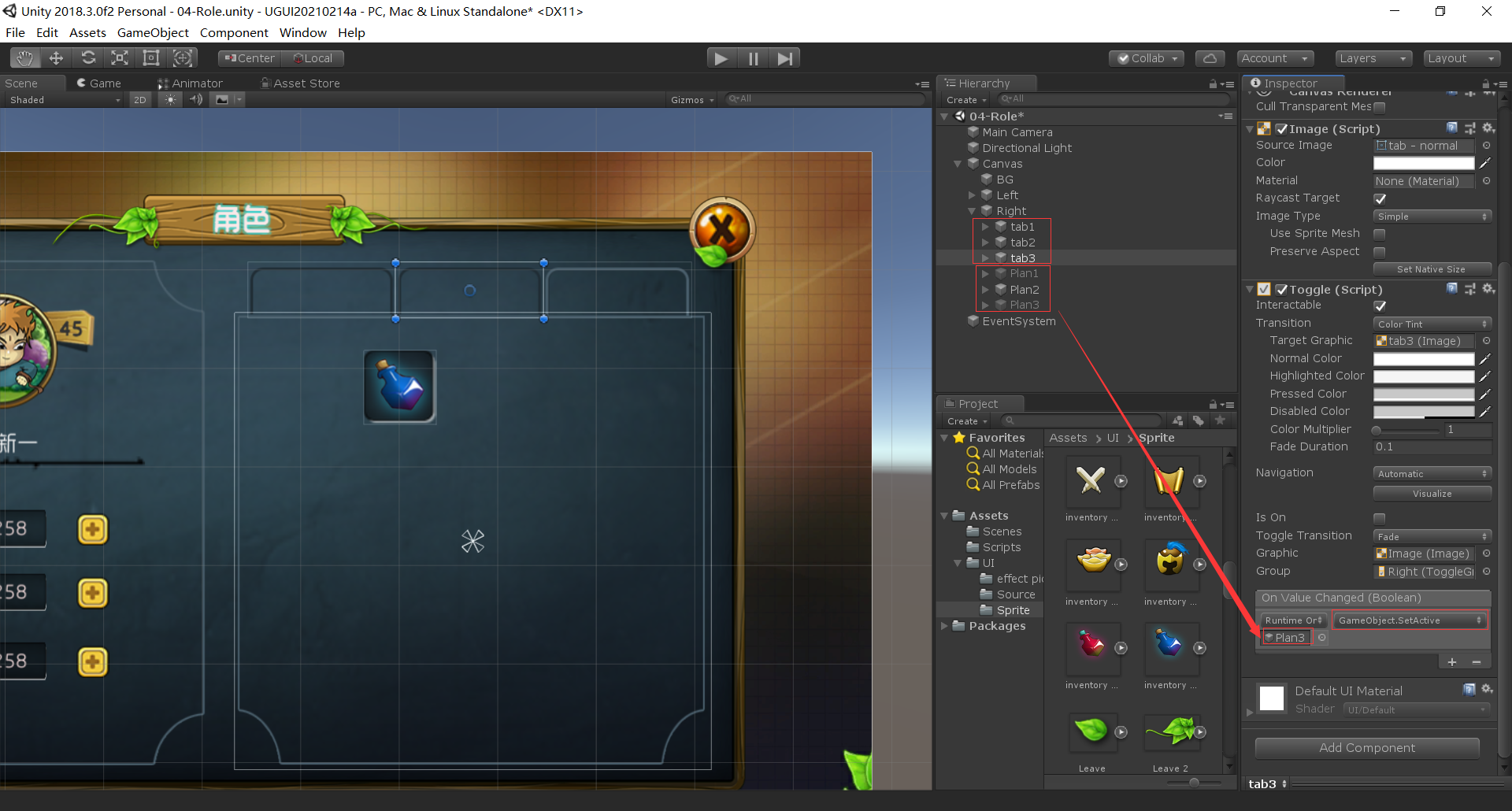Image resolution: width=1512 pixels, height=811 pixels.
Task: Open the GameObject menu
Action: point(153,32)
